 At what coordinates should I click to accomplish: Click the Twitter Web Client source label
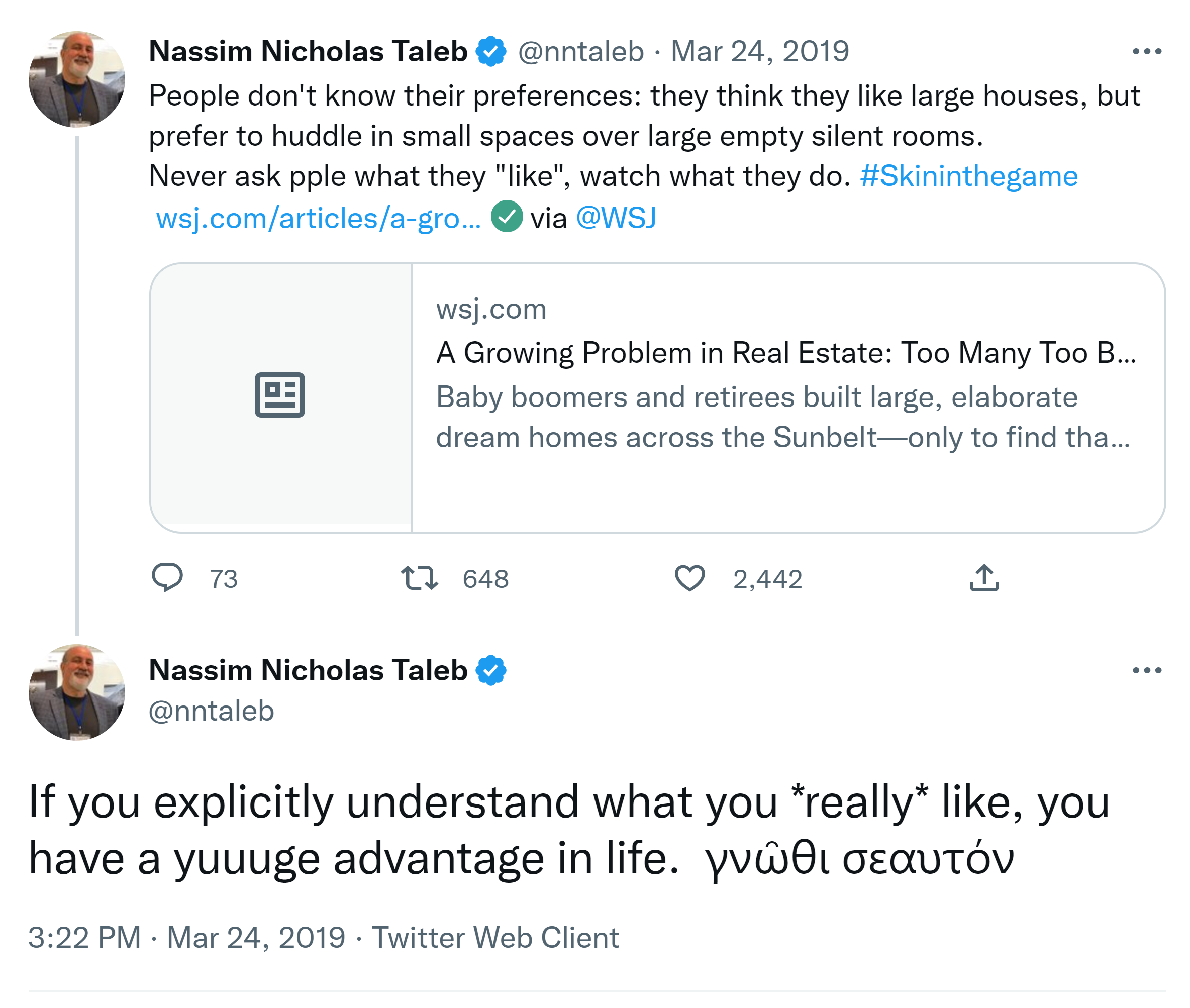[x=495, y=938]
